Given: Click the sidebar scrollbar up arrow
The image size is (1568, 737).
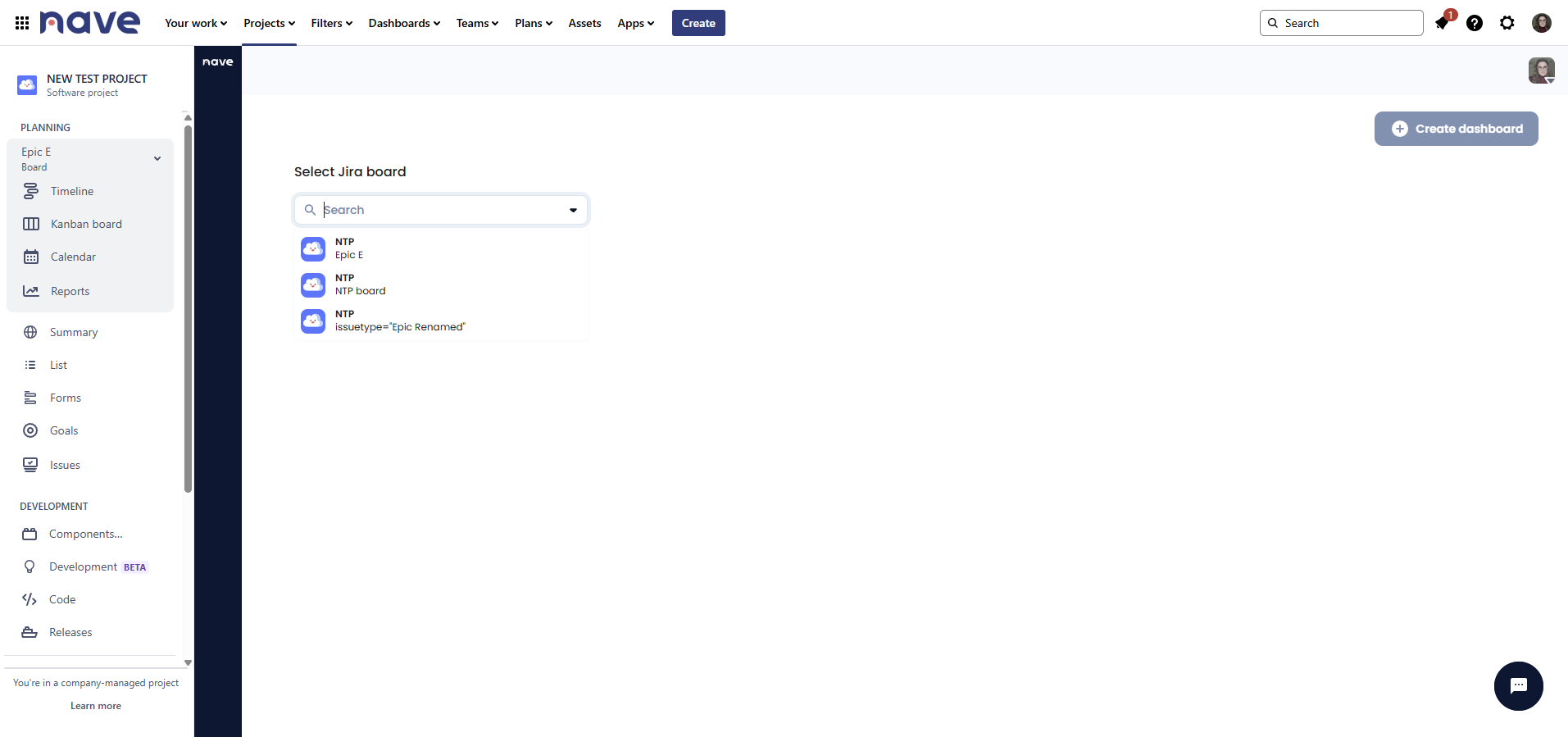Looking at the screenshot, I should pyautogui.click(x=188, y=117).
